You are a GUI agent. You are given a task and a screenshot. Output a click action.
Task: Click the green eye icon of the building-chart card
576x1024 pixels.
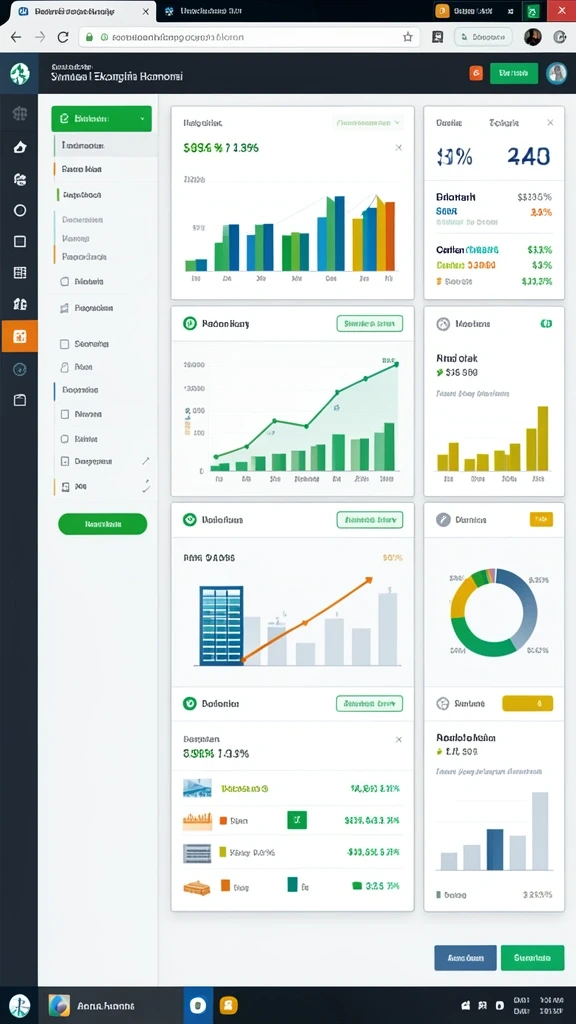coord(189,519)
